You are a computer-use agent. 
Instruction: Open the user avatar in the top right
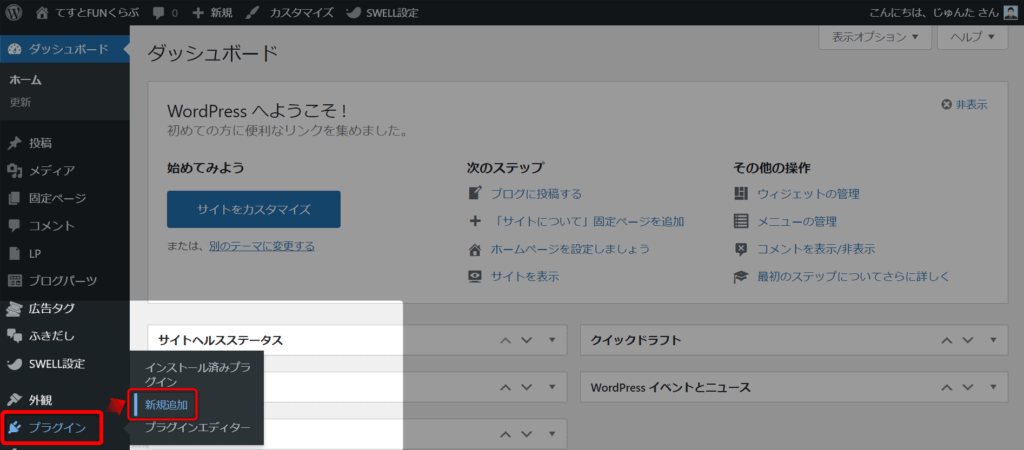click(1010, 12)
